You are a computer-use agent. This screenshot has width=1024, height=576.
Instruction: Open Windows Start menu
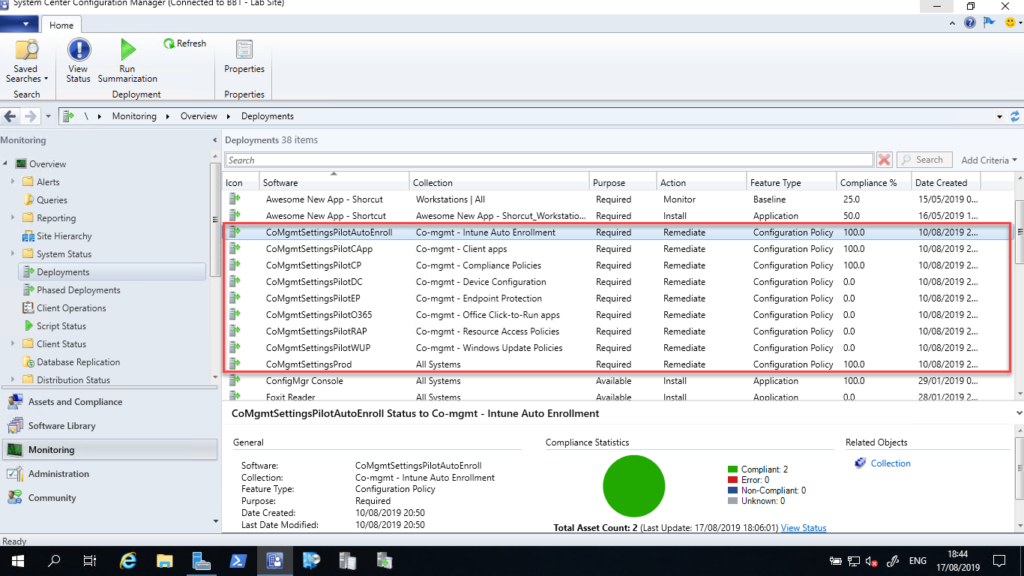(x=18, y=561)
